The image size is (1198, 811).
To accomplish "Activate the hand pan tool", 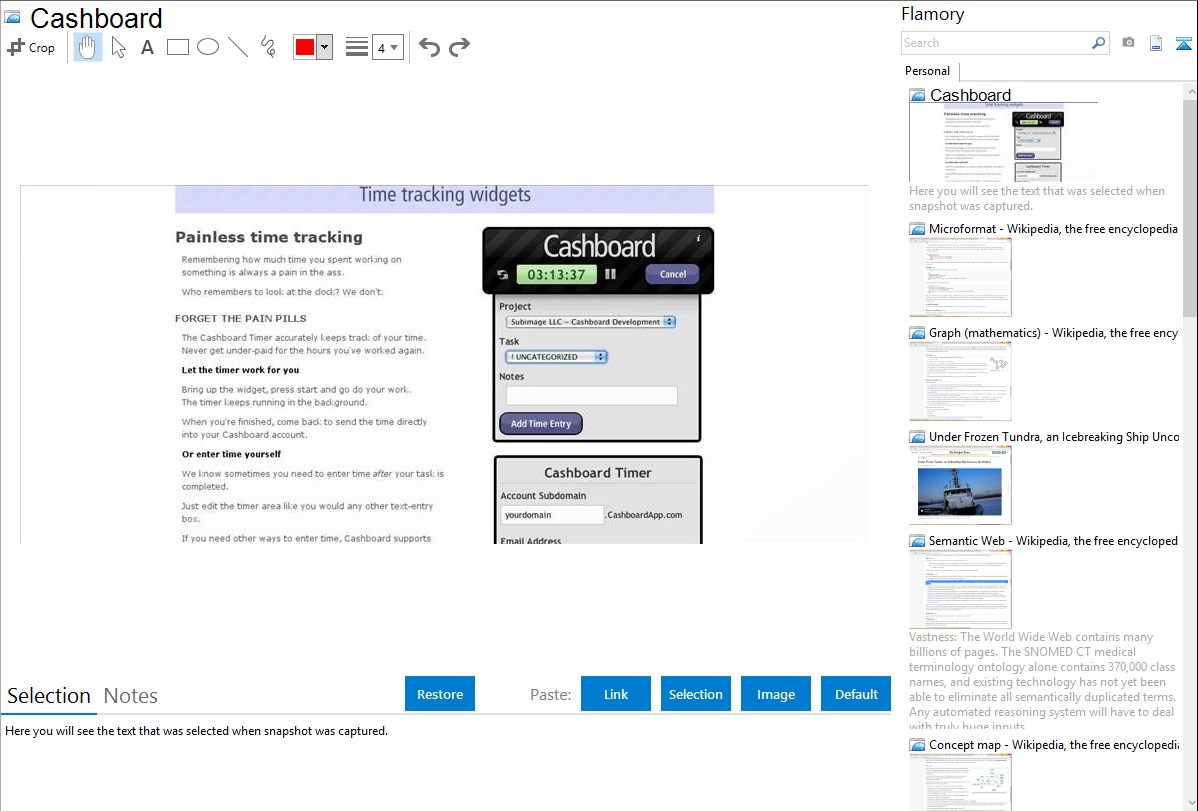I will (x=87, y=47).
